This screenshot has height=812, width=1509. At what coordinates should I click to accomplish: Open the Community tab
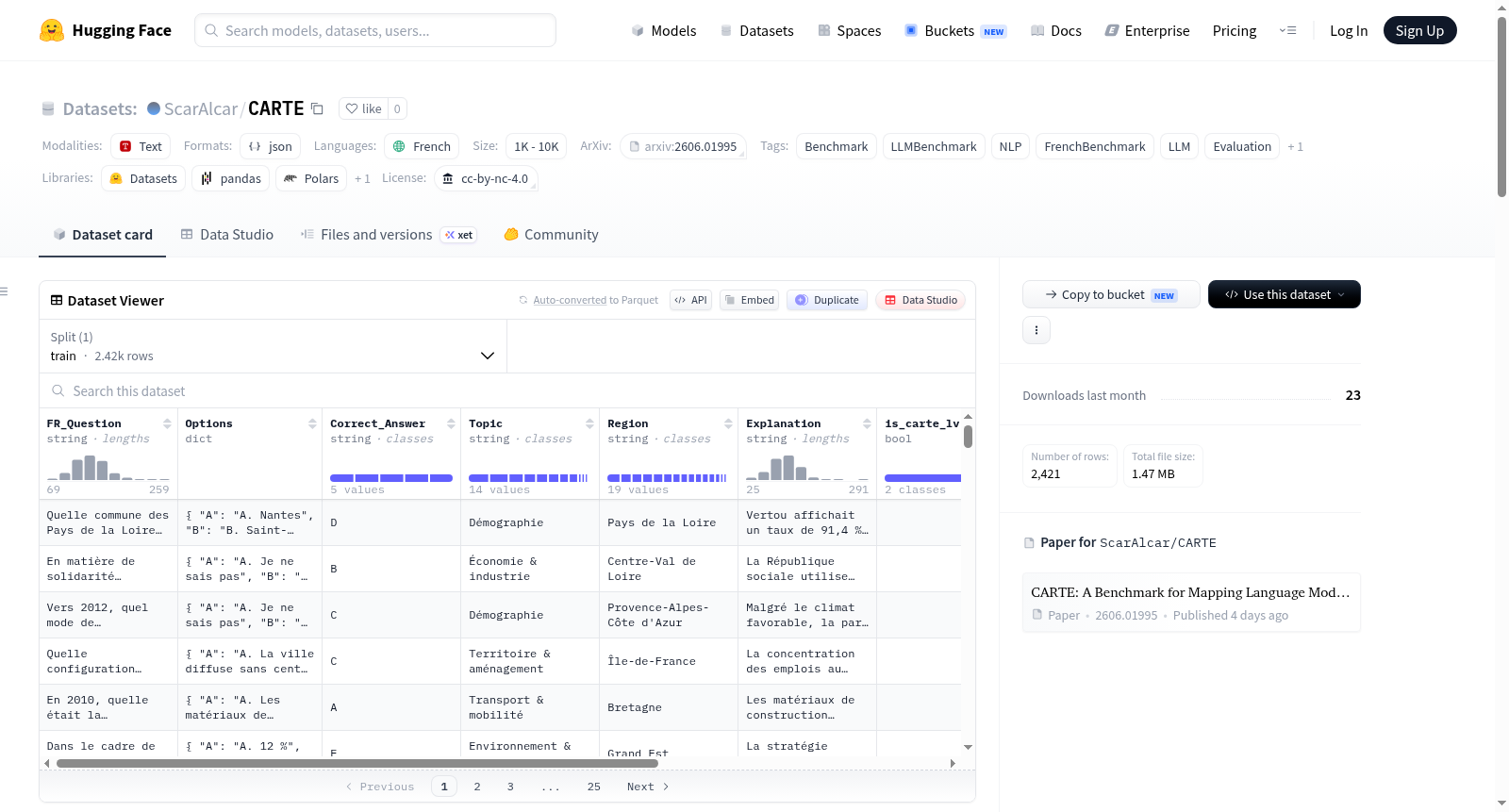tap(551, 235)
